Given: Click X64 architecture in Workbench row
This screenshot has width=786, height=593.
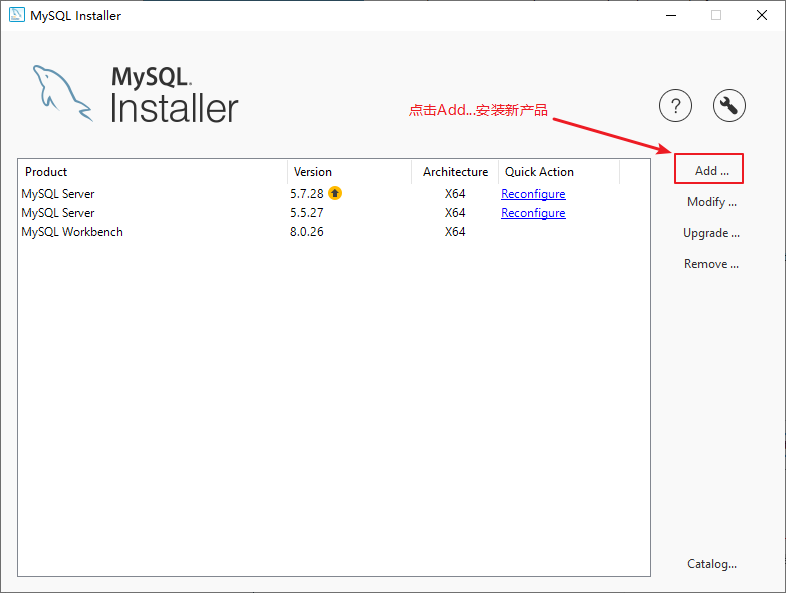Looking at the screenshot, I should 455,232.
